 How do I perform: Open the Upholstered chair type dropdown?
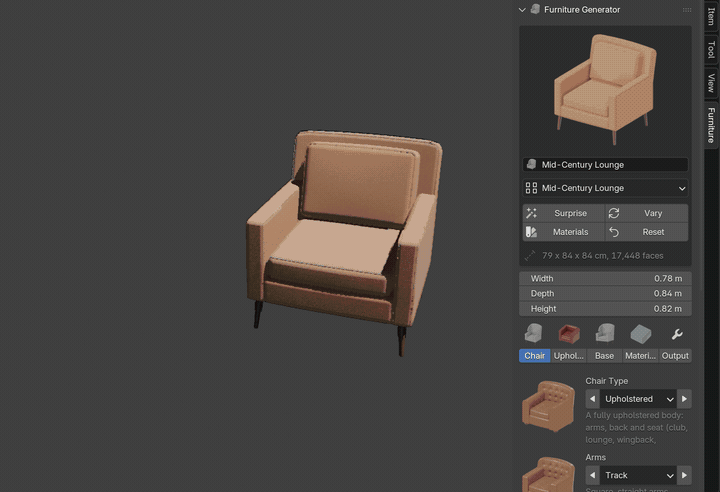638,399
